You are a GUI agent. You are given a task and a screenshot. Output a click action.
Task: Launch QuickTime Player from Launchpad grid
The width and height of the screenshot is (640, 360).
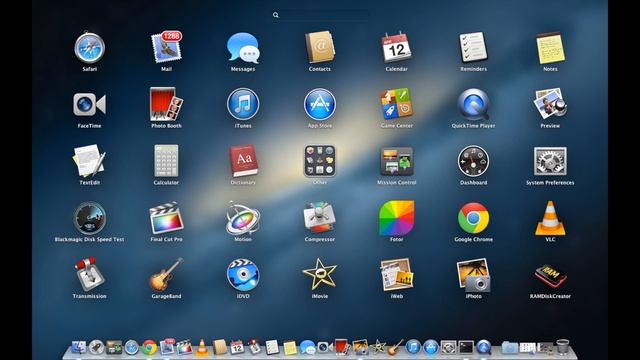[x=473, y=104]
